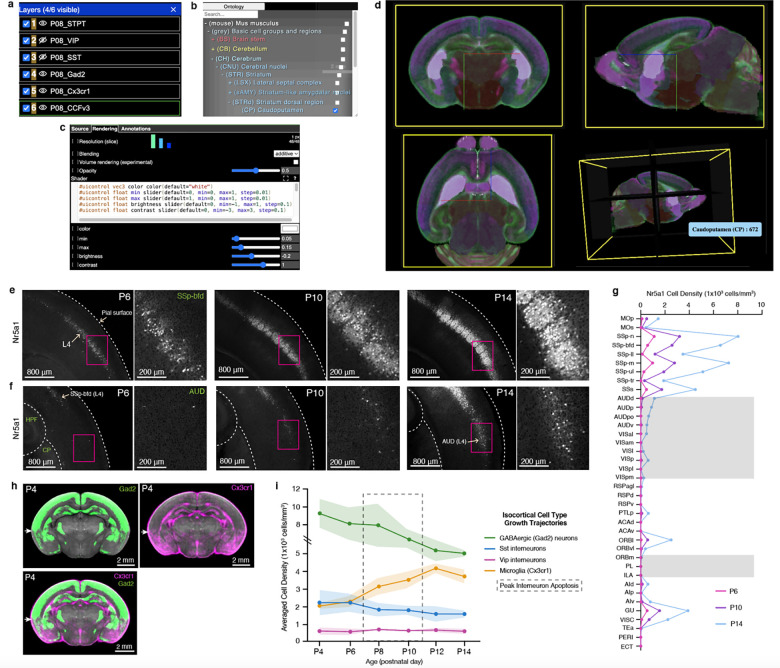This screenshot has height=668, width=780.
Task: Maximize the Shader editor with expand icon
Action: (x=286, y=178)
